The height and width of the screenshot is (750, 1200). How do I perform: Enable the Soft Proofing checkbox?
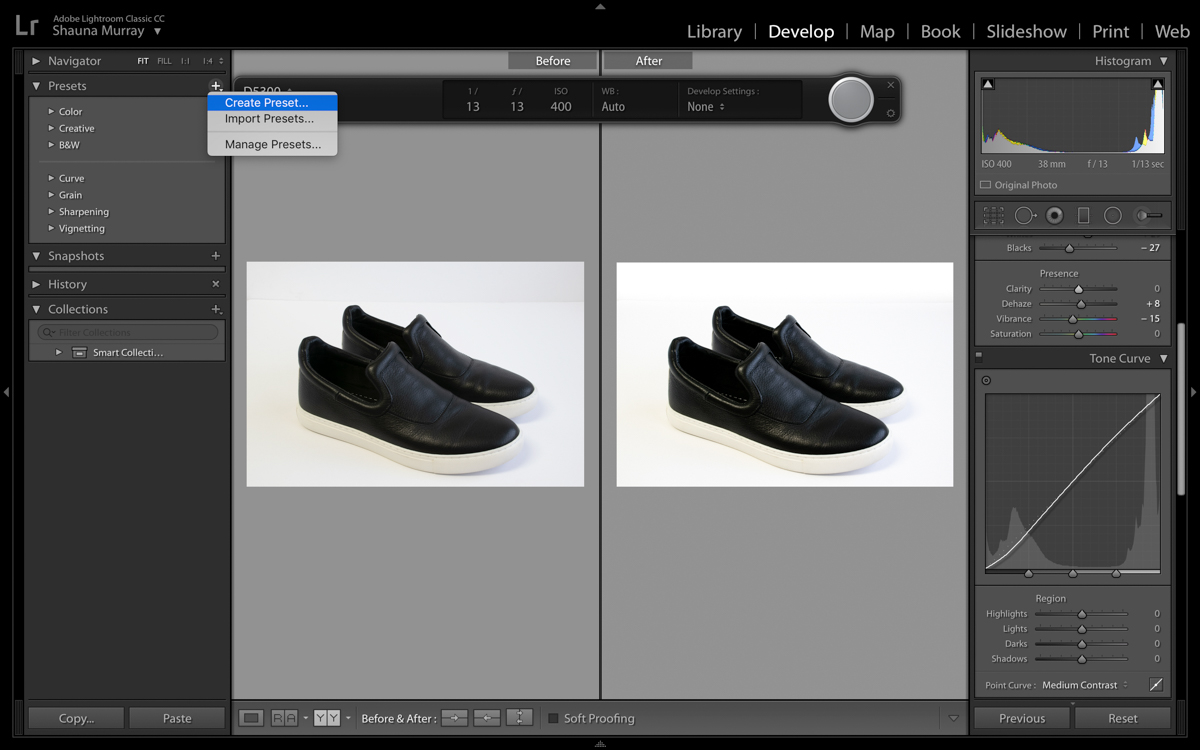tap(553, 718)
